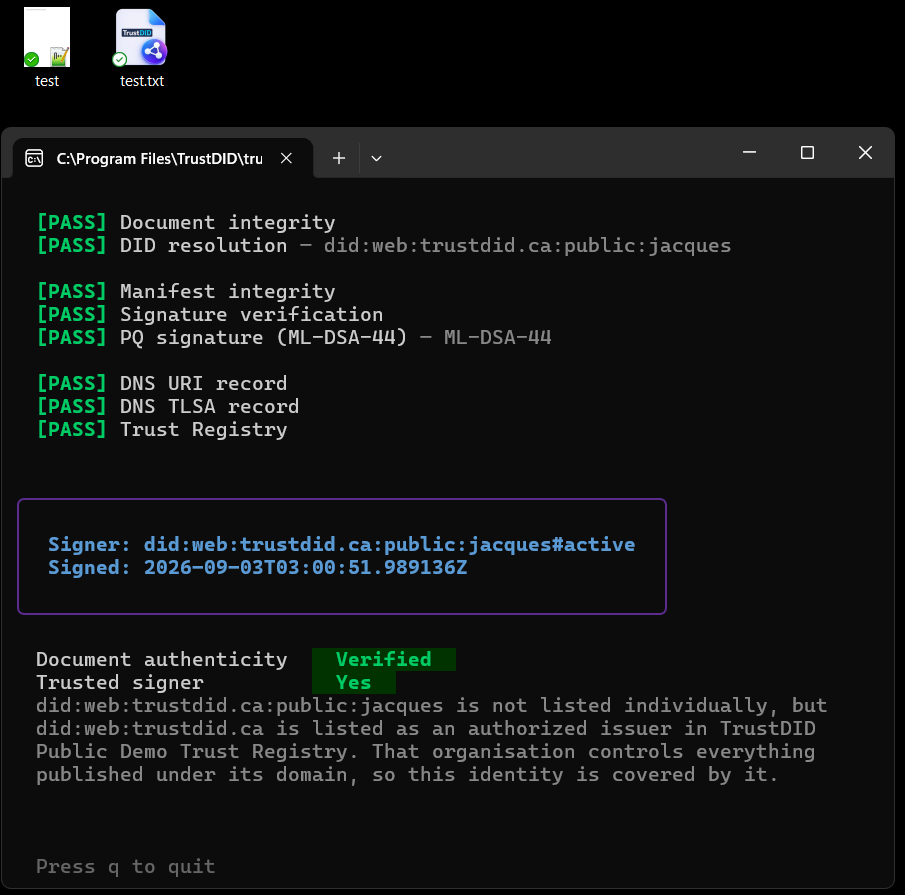Close the terminal window
The image size is (905, 895).
(865, 152)
